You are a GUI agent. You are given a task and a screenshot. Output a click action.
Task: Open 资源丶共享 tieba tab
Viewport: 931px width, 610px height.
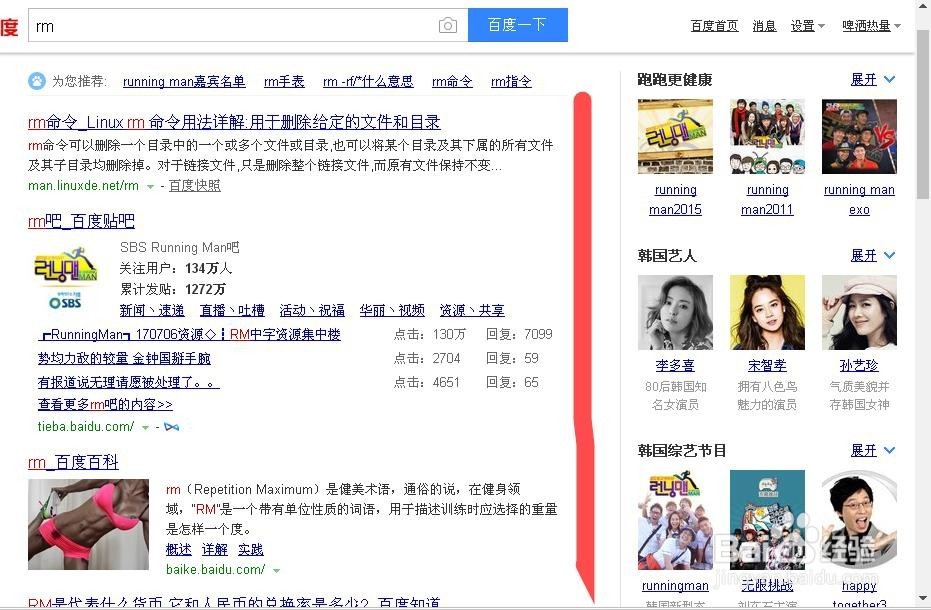pyautogui.click(x=472, y=311)
